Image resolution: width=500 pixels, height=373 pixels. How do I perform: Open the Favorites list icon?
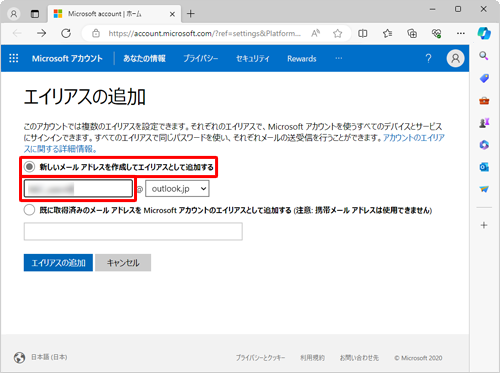tap(387, 33)
